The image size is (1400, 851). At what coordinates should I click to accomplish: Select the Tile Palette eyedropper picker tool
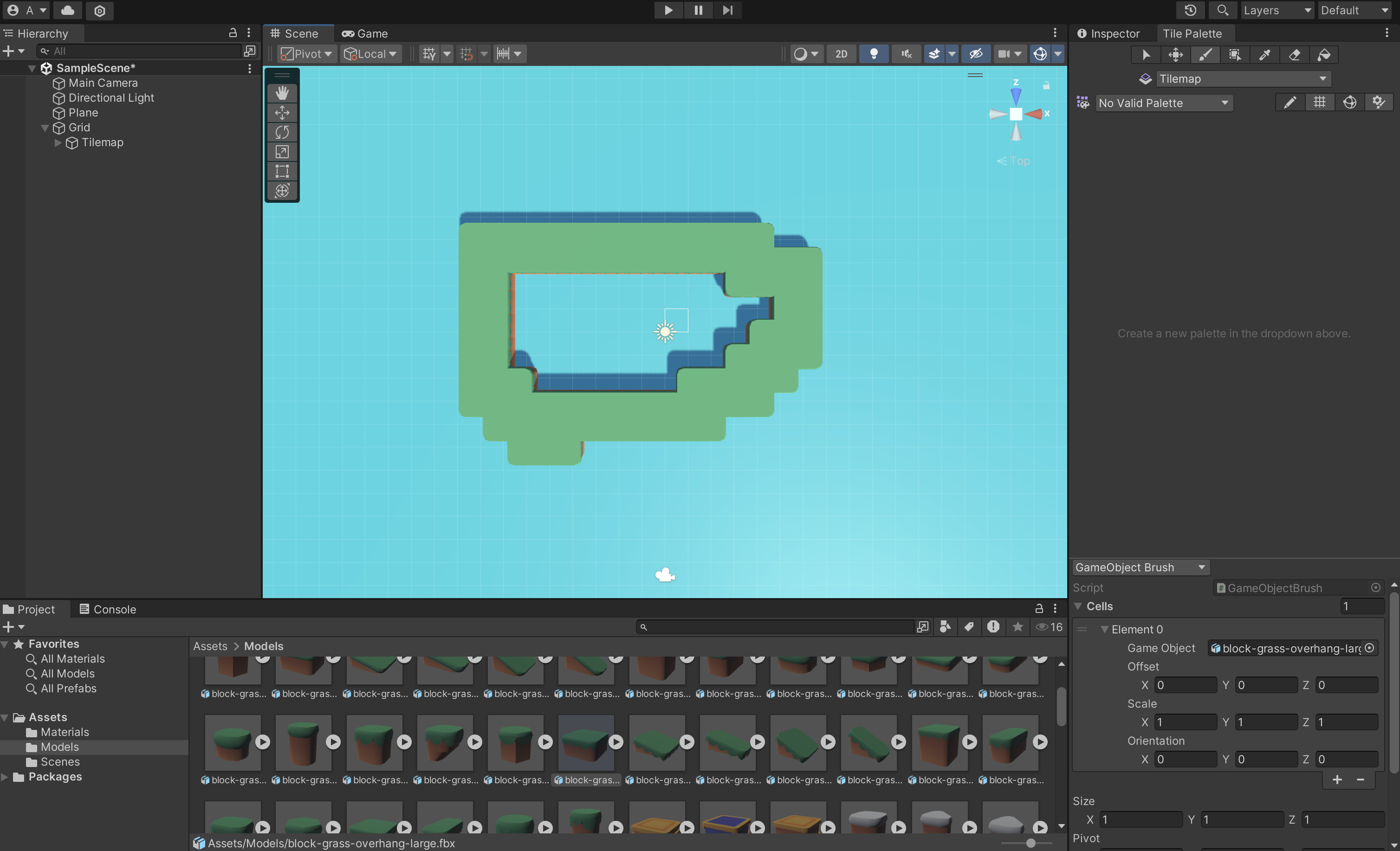click(1265, 55)
